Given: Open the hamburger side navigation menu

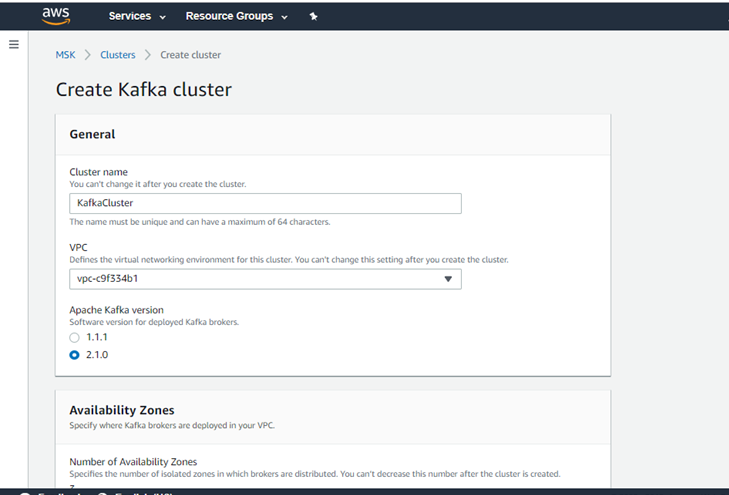Looking at the screenshot, I should [14, 44].
